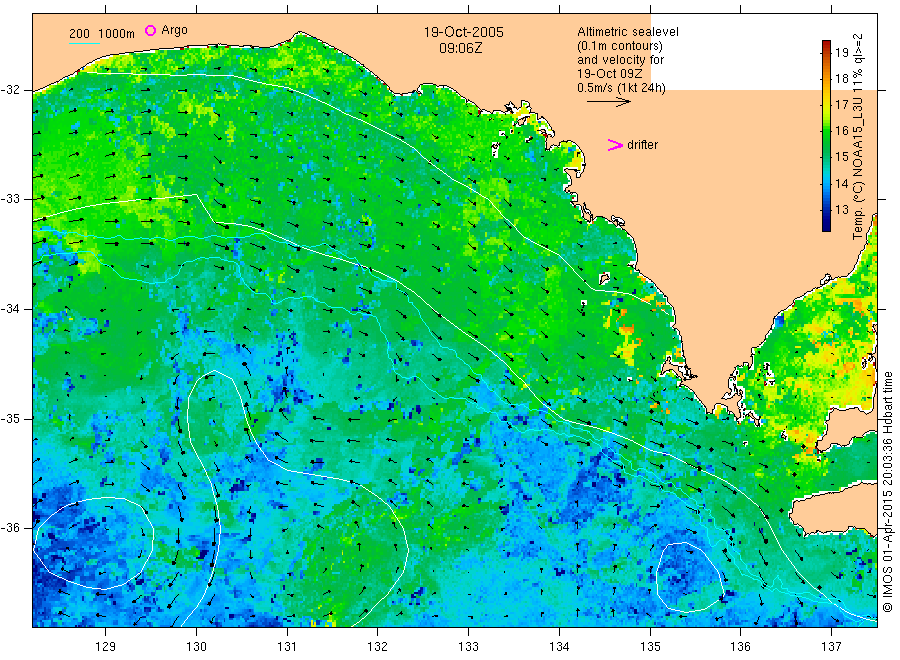Click the 'and velocity for' caption line
900x660 pixels.
620,60
